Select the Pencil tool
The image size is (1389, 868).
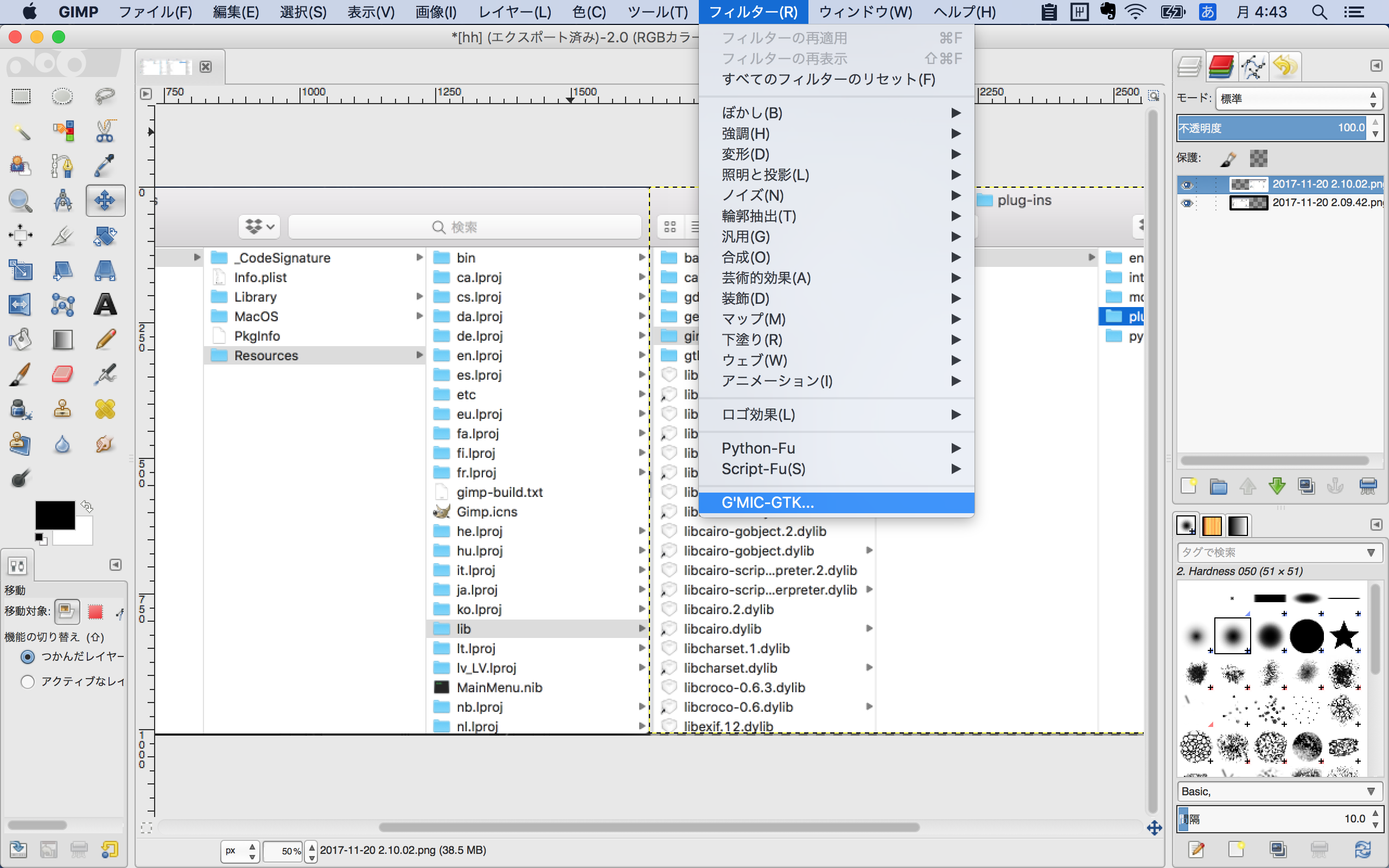tap(105, 339)
